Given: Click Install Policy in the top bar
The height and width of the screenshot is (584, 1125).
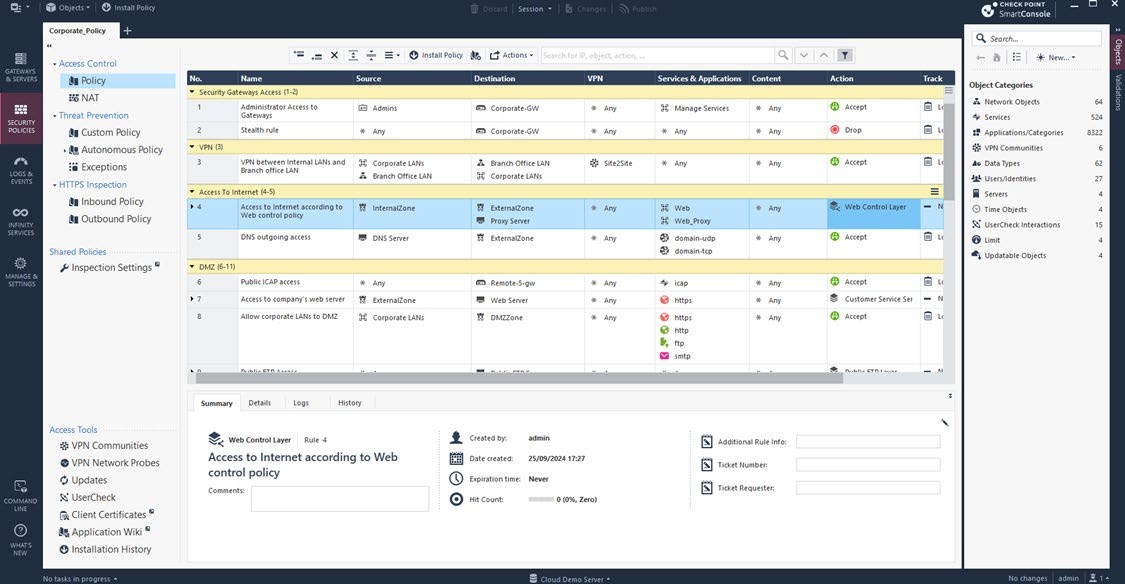Looking at the screenshot, I should pyautogui.click(x=128, y=8).
